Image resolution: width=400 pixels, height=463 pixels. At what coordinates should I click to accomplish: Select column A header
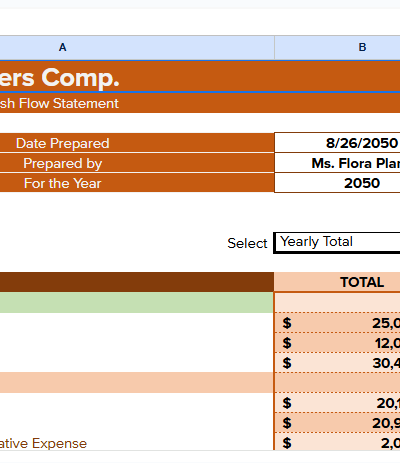[137, 48]
